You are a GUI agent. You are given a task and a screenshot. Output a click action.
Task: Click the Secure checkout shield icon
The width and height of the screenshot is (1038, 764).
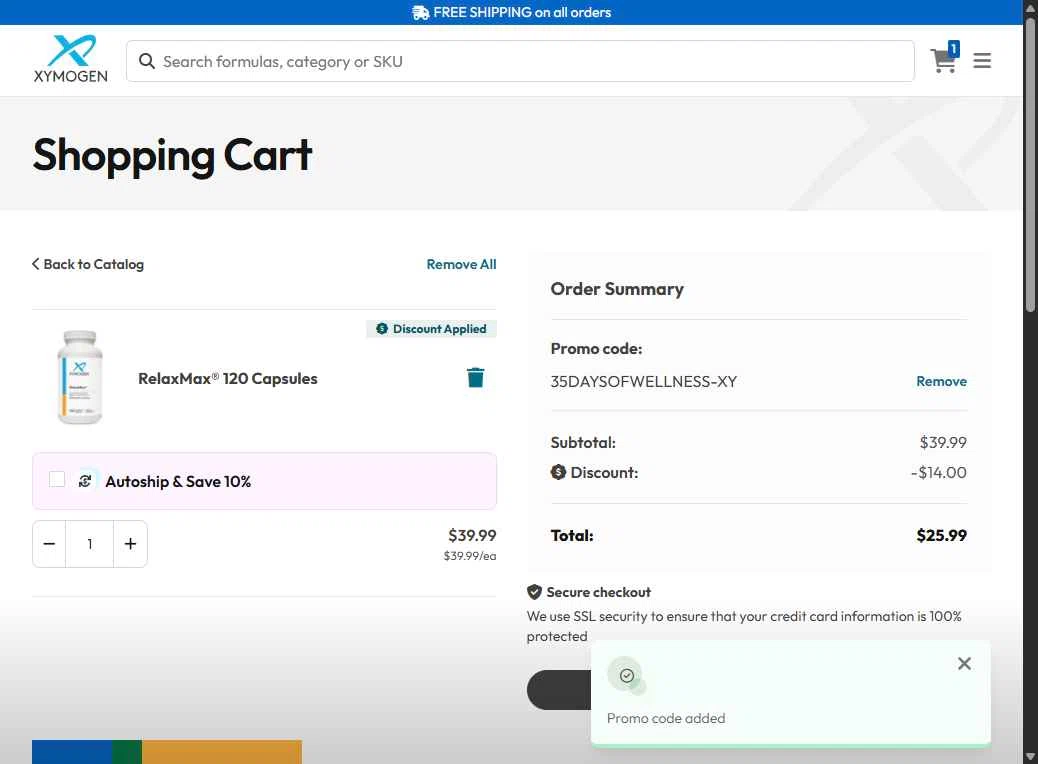pos(534,592)
